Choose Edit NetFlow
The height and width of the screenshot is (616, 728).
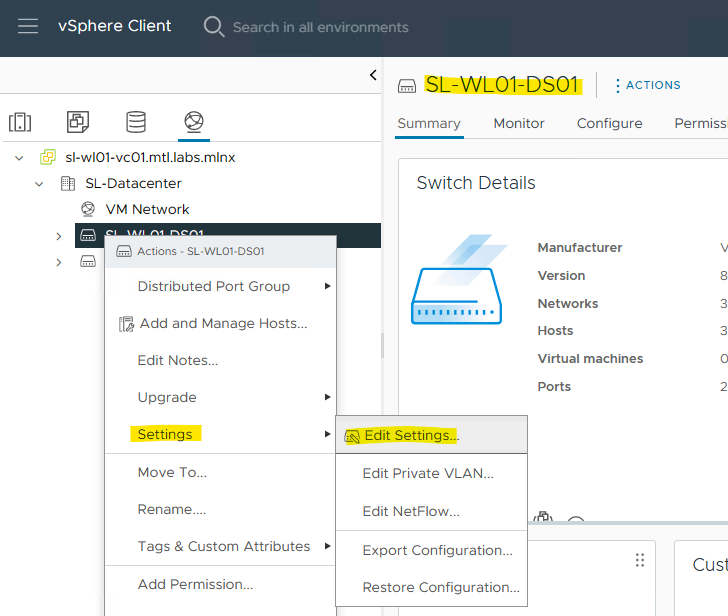point(431,512)
